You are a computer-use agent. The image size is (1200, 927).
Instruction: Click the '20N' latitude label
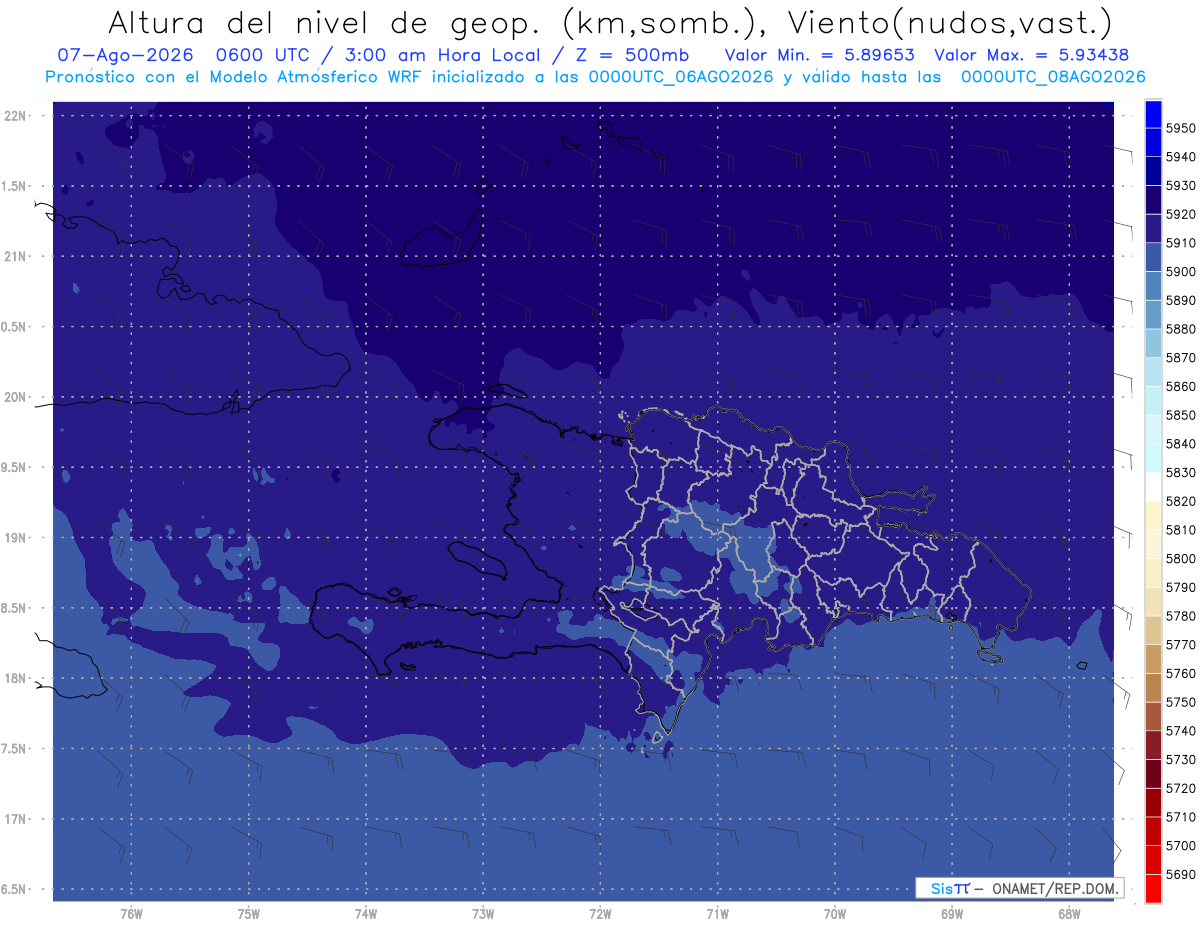point(17,397)
